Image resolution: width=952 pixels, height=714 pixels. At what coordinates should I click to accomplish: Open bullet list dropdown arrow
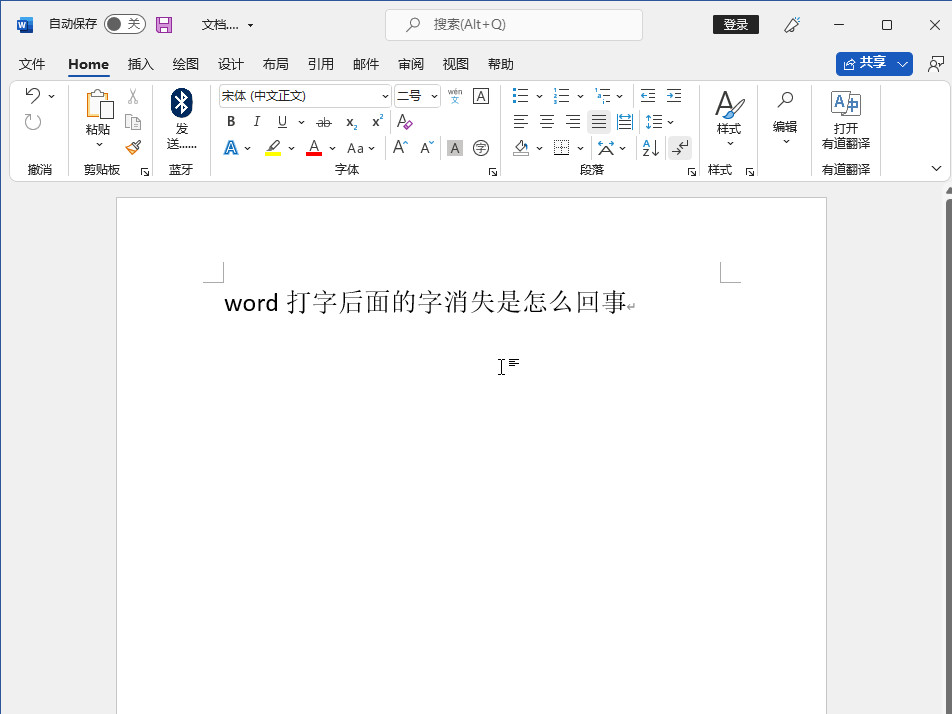click(x=539, y=96)
